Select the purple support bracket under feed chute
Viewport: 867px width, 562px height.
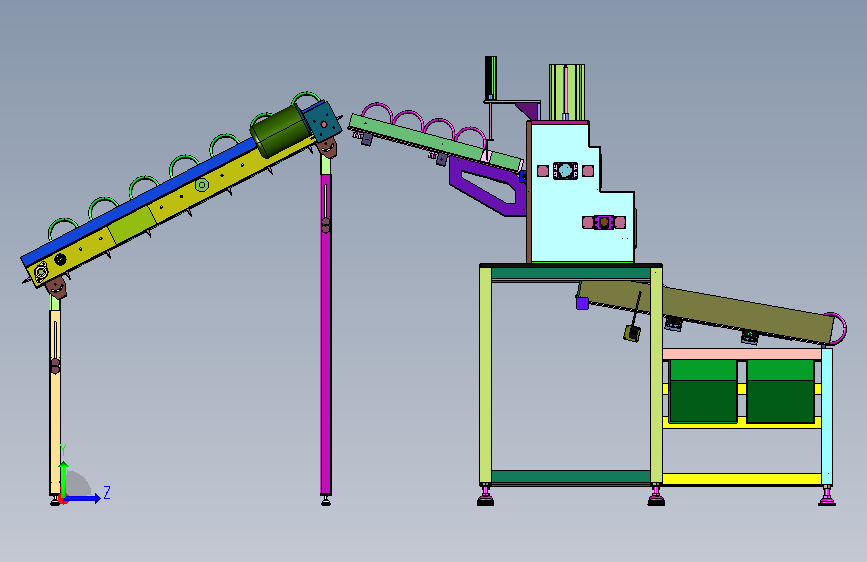point(489,186)
